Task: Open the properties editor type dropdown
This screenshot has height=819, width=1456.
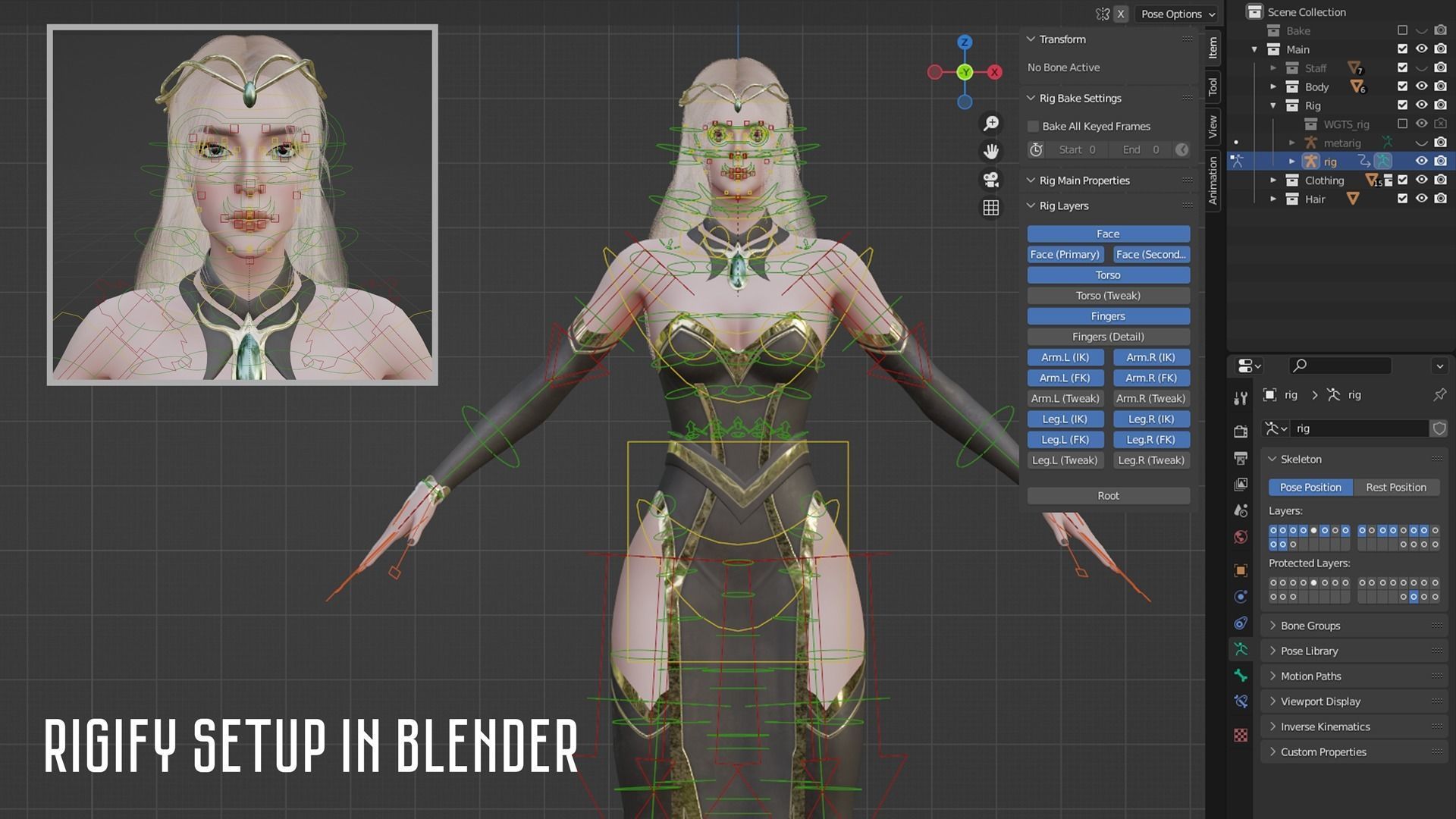Action: [1249, 366]
